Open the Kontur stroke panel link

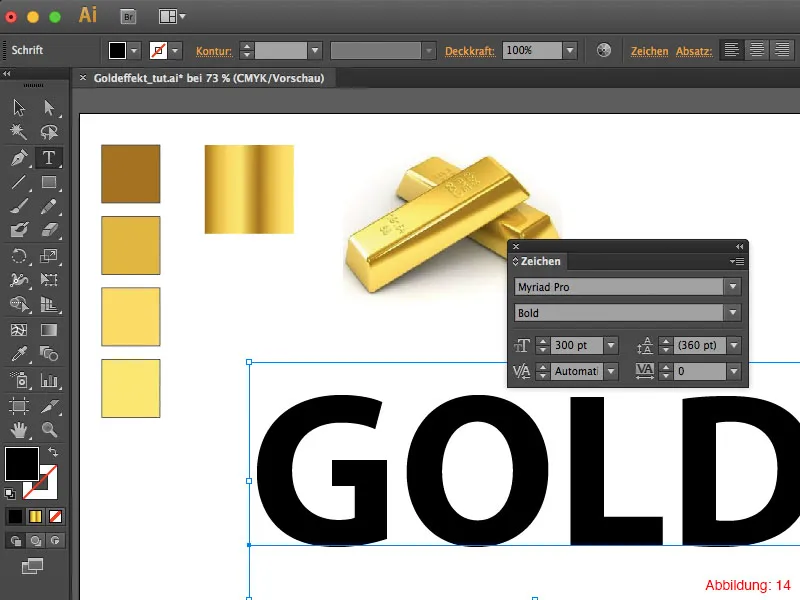214,51
